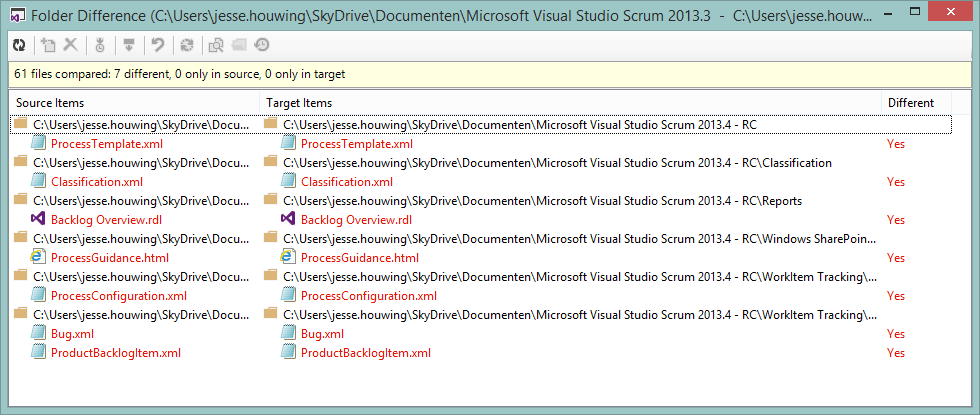
Task: Sort by Different column header
Action: [x=916, y=102]
